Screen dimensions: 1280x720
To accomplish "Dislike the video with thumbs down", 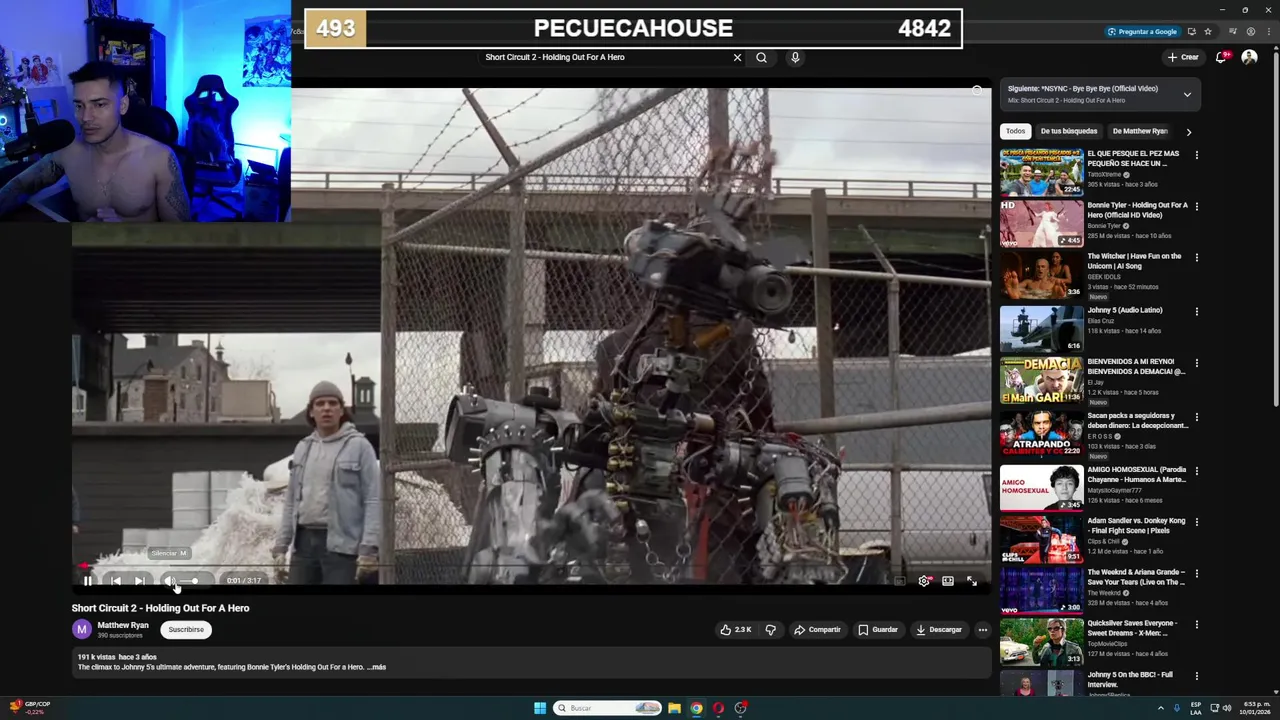I will point(770,630).
